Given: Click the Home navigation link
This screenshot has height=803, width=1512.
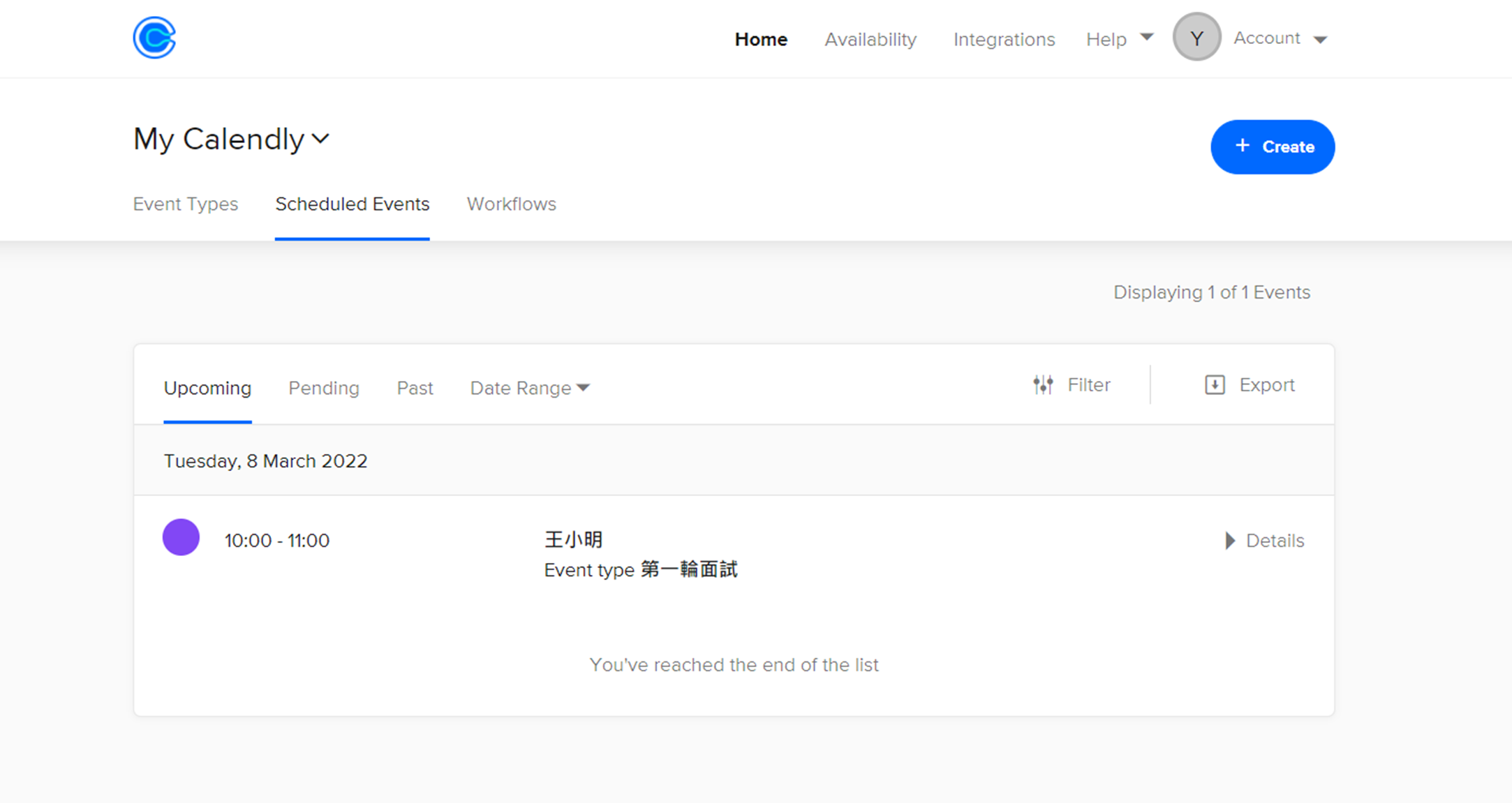Looking at the screenshot, I should [x=761, y=39].
